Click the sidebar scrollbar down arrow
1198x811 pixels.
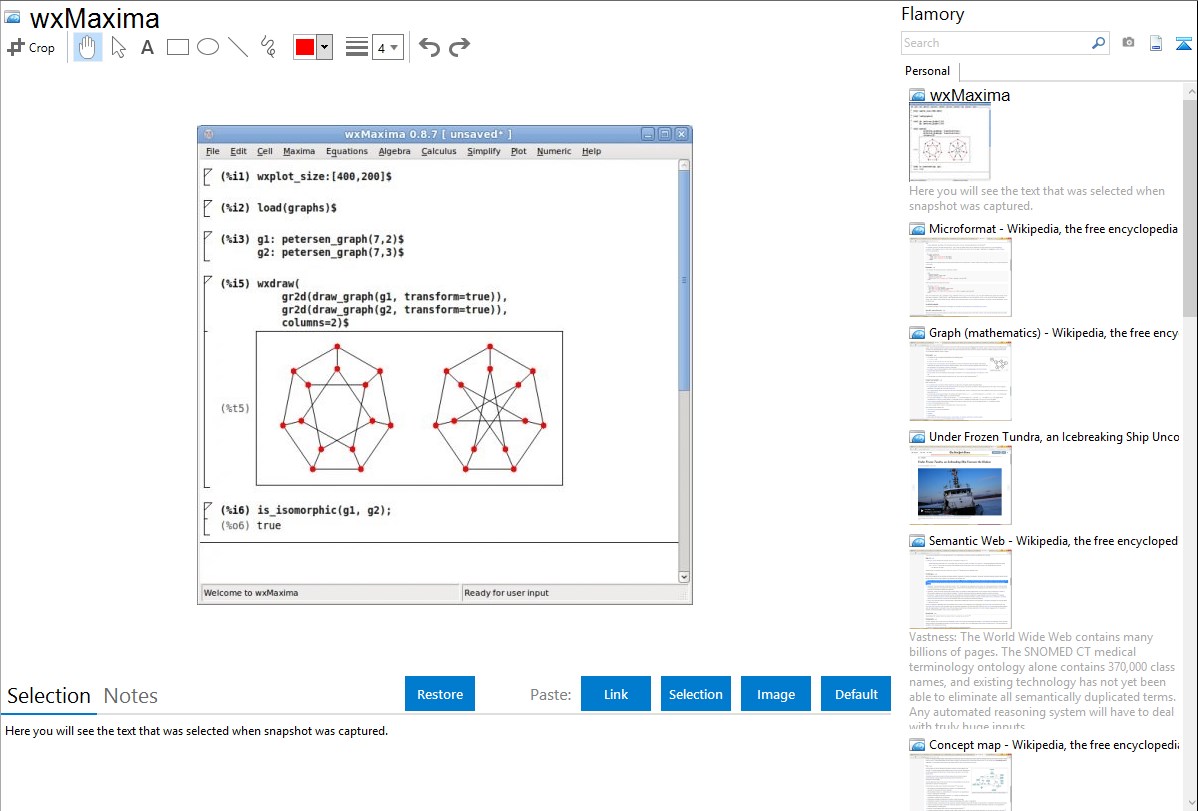click(1190, 803)
